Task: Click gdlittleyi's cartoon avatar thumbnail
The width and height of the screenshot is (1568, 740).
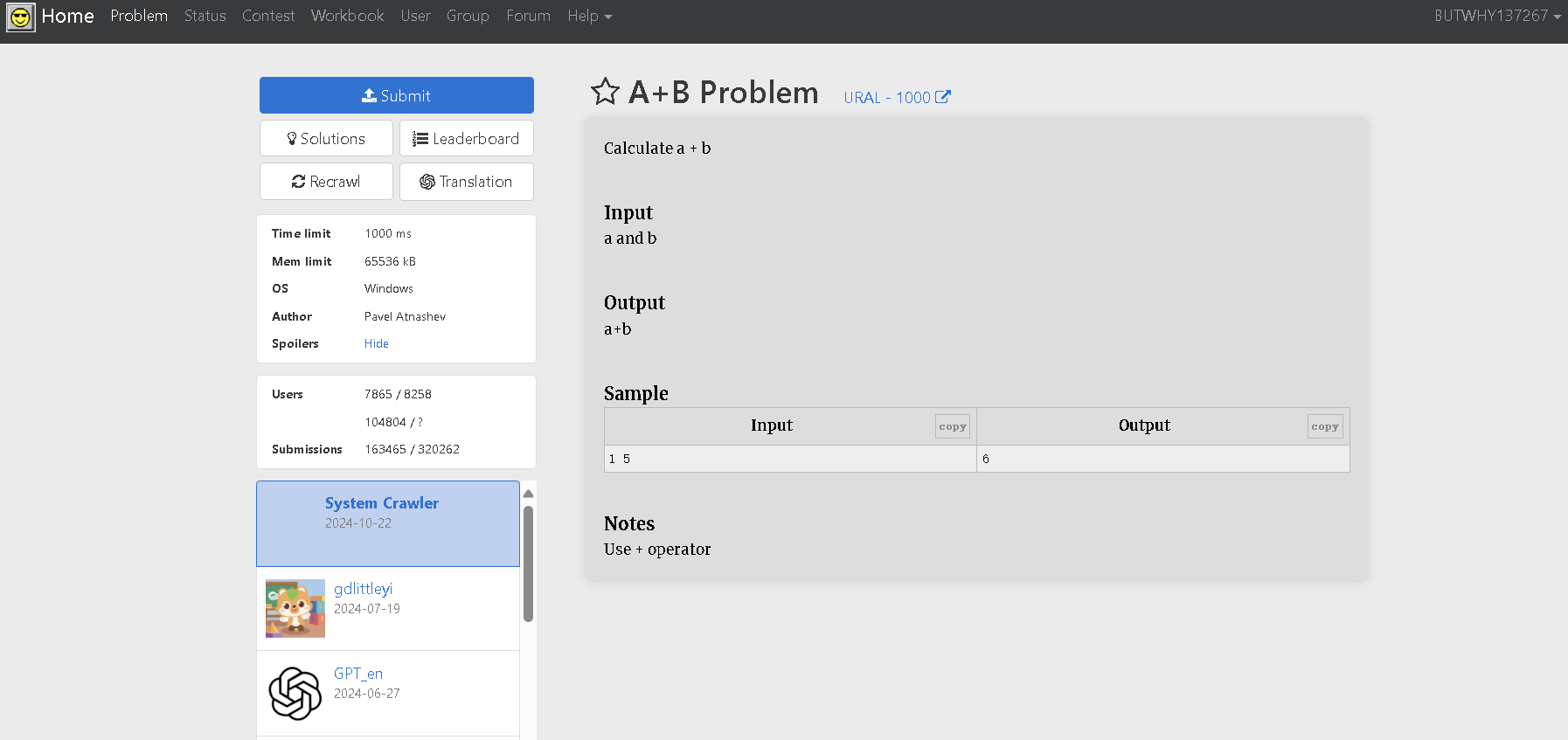Action: (x=295, y=609)
